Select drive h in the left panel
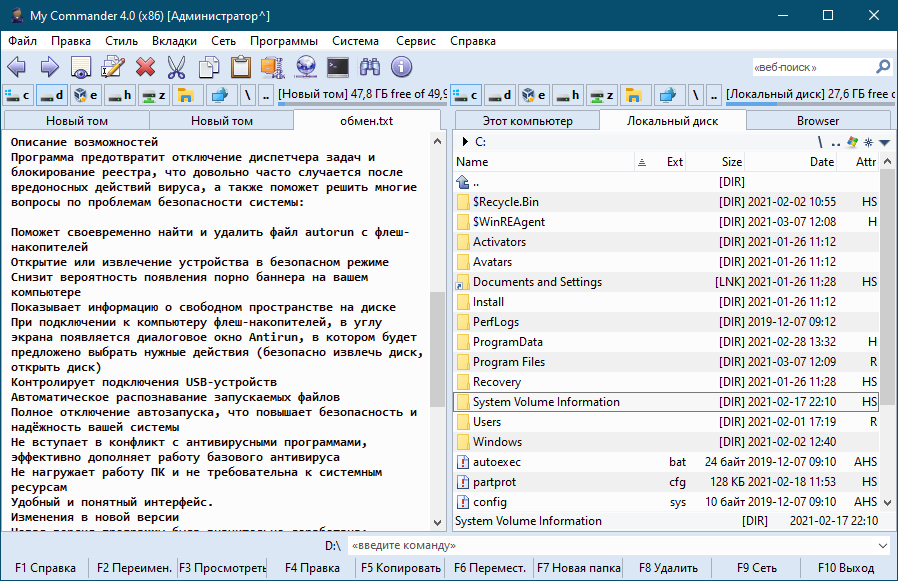The image size is (898, 581). tap(120, 95)
